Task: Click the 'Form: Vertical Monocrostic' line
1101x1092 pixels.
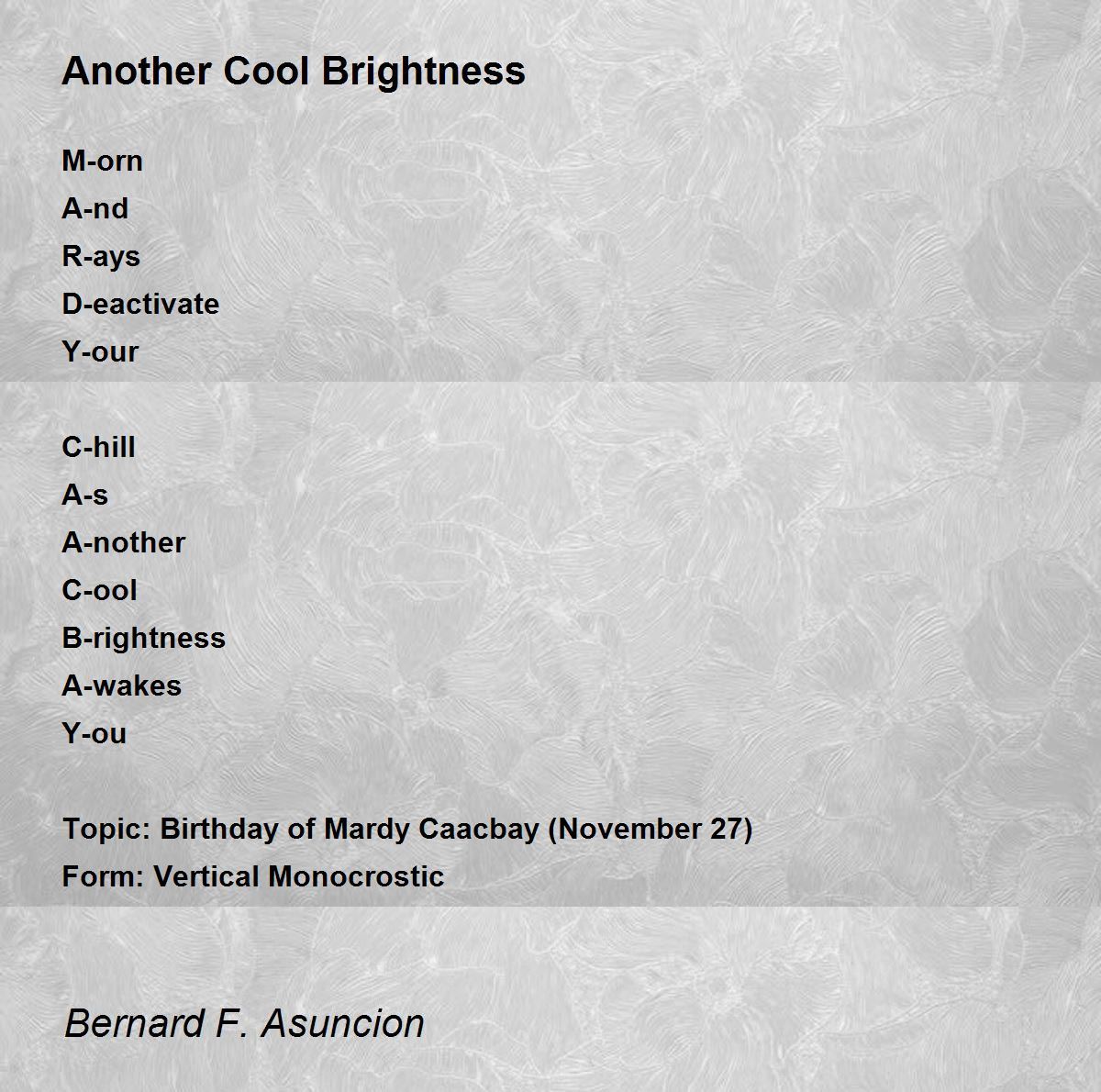Action: (x=252, y=876)
